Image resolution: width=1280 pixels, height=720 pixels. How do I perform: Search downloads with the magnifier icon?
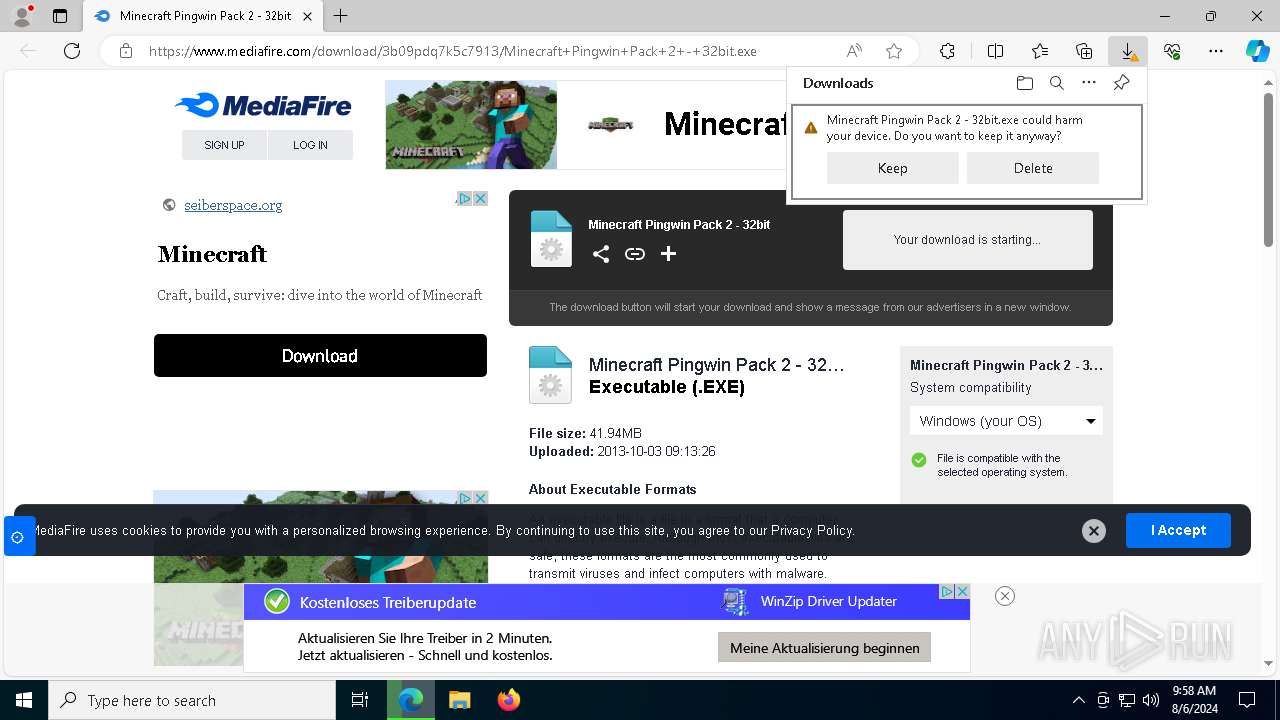(x=1056, y=83)
